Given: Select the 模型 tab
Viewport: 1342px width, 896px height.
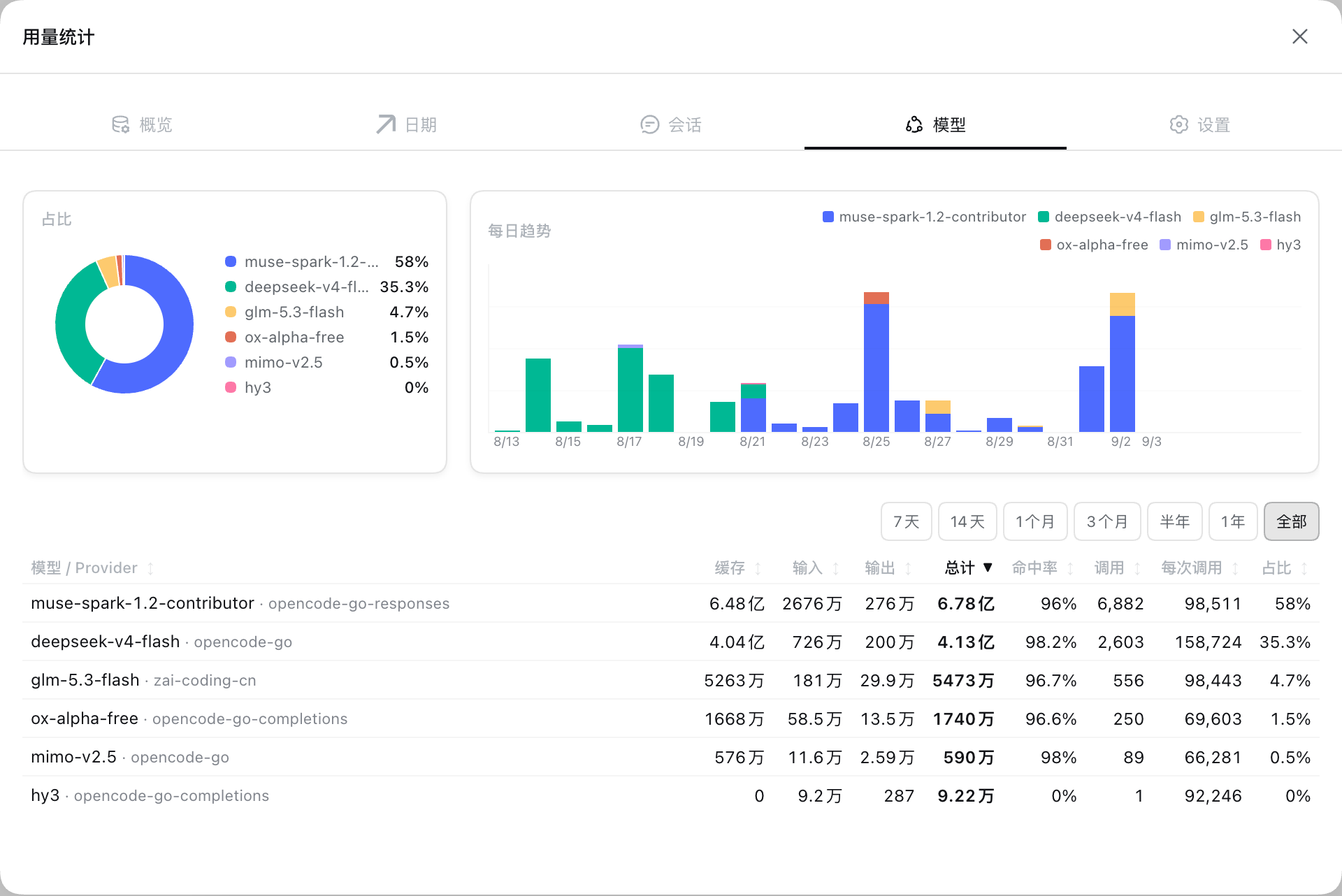Looking at the screenshot, I should tap(935, 124).
